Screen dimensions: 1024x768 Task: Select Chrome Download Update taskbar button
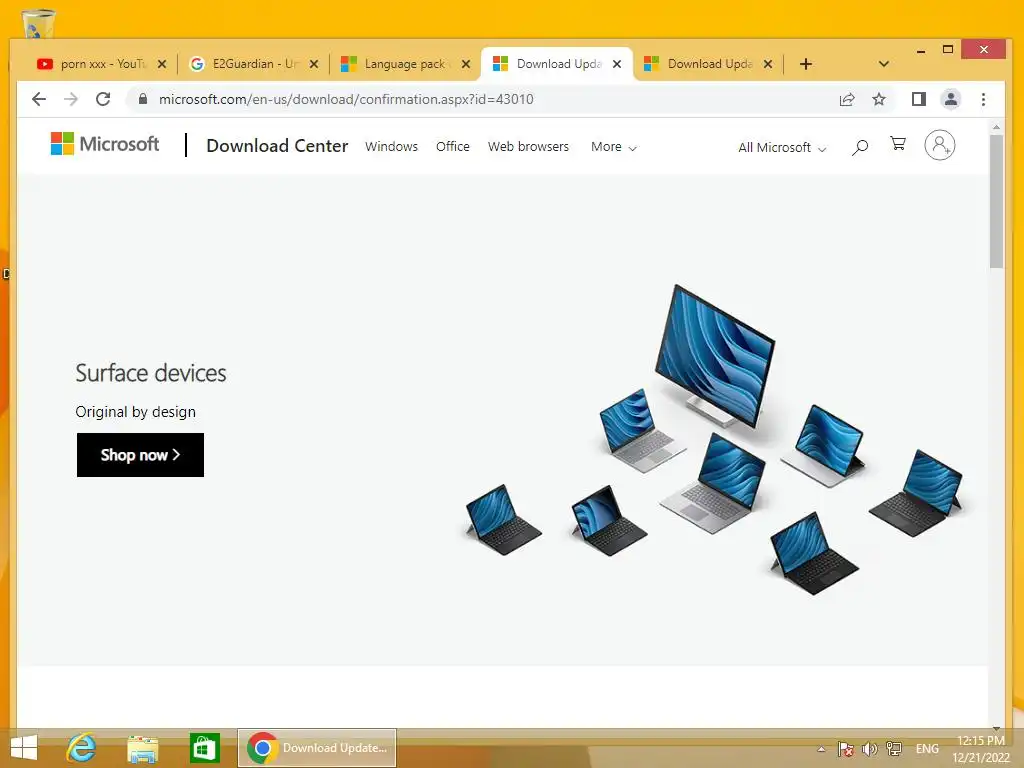[317, 748]
